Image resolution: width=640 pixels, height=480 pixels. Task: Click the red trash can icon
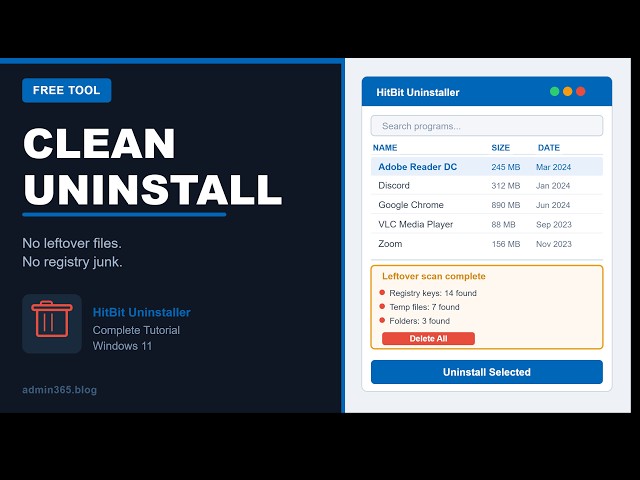tap(52, 319)
